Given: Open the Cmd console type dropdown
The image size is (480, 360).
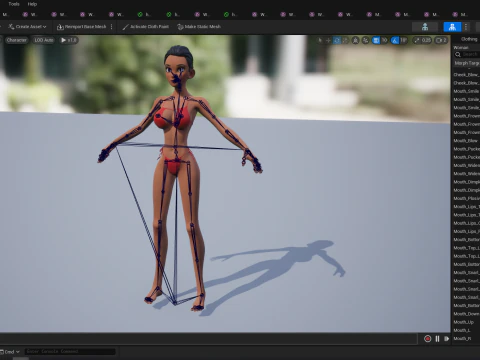Looking at the screenshot, I should (x=10, y=352).
